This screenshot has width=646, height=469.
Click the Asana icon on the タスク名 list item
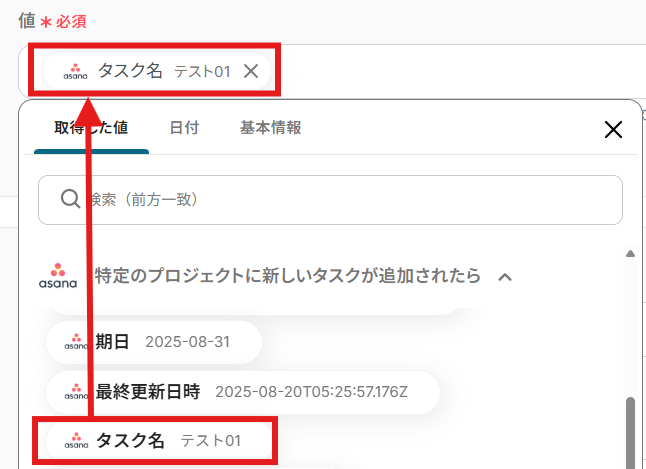click(77, 440)
